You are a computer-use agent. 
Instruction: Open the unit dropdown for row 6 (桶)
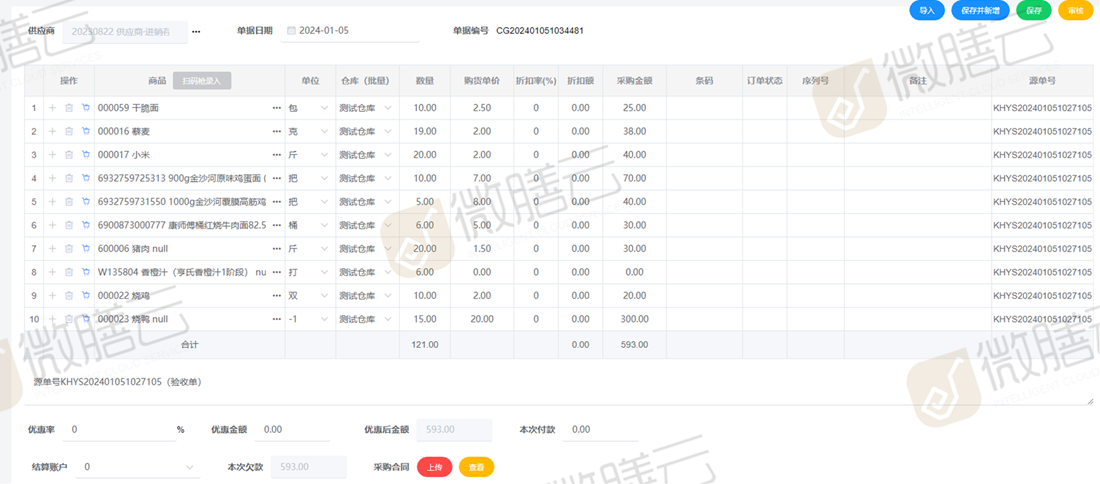point(324,225)
